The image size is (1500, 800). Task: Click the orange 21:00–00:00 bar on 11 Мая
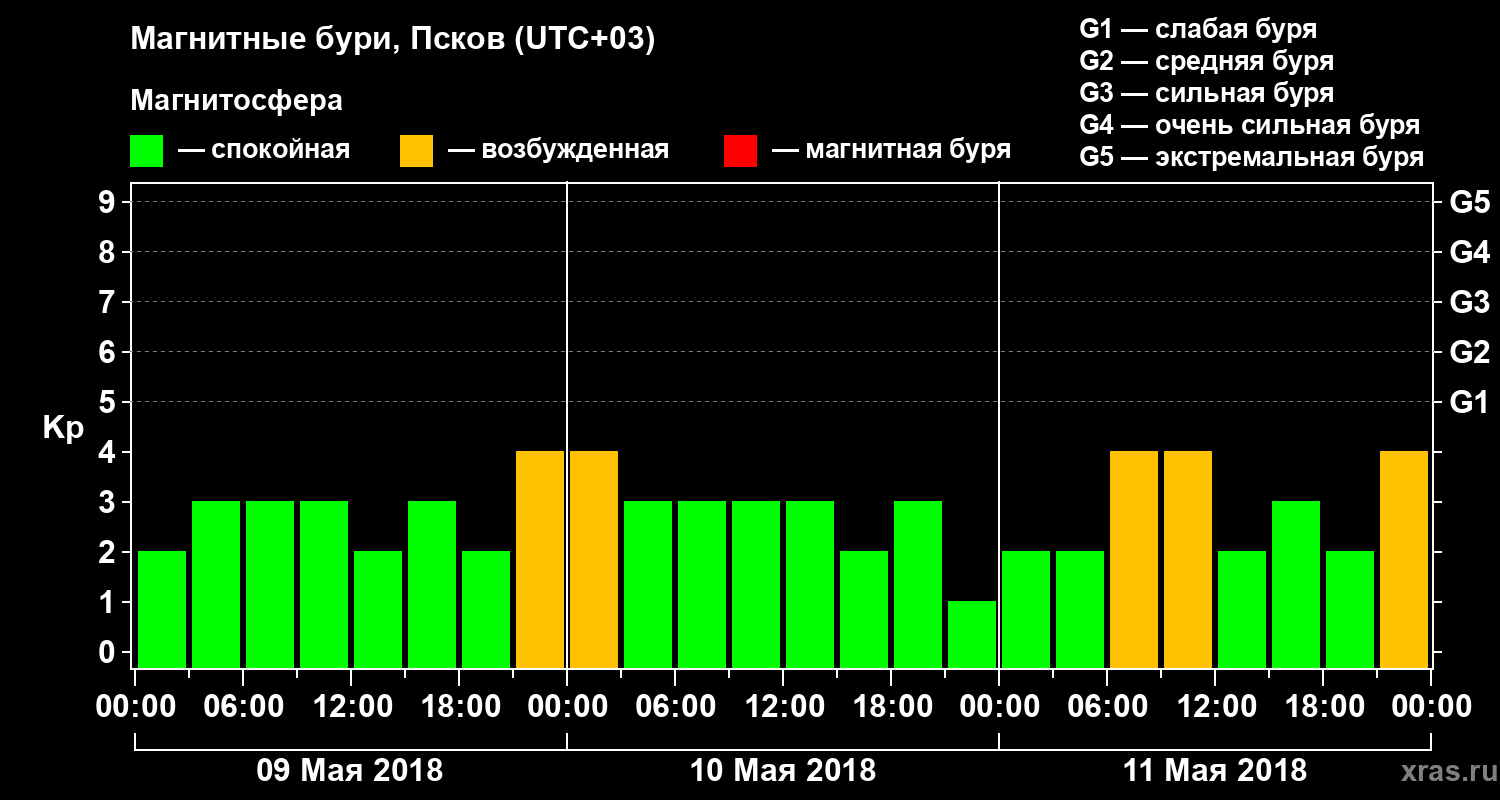pos(1404,559)
